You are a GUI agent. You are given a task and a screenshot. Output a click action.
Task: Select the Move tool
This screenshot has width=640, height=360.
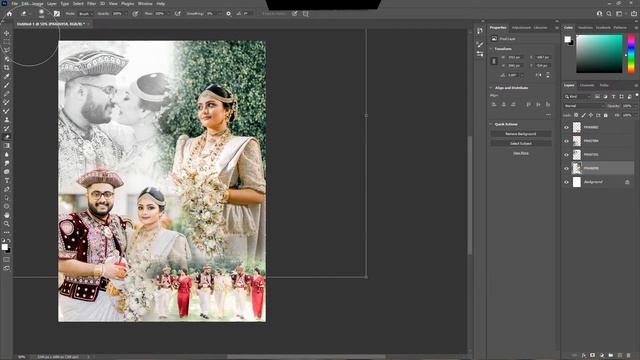tap(7, 33)
